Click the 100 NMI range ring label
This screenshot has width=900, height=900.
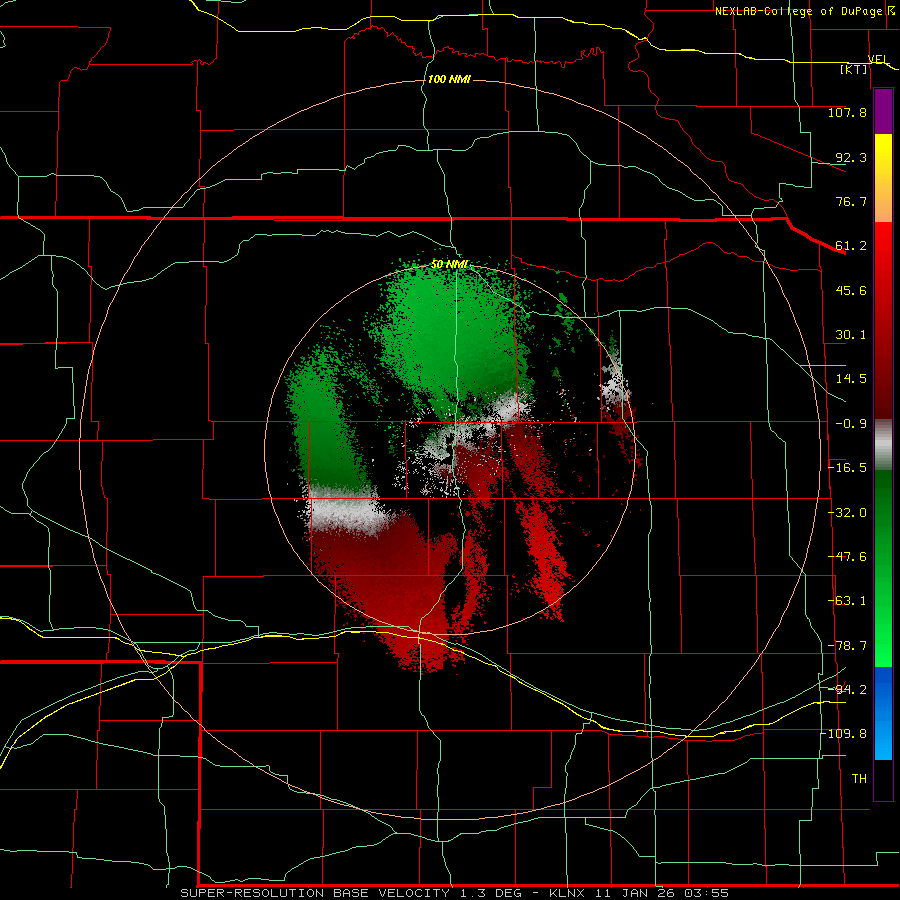click(x=449, y=79)
